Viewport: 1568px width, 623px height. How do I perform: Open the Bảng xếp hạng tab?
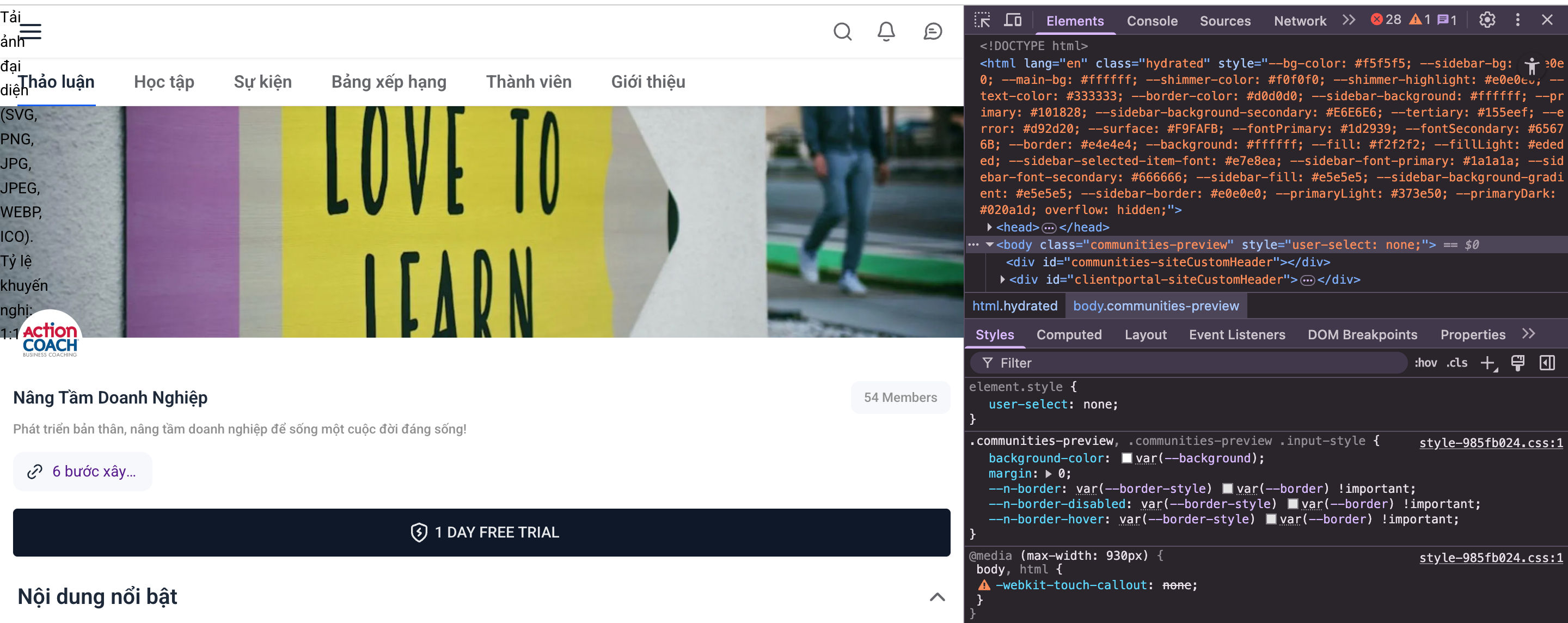pos(388,82)
